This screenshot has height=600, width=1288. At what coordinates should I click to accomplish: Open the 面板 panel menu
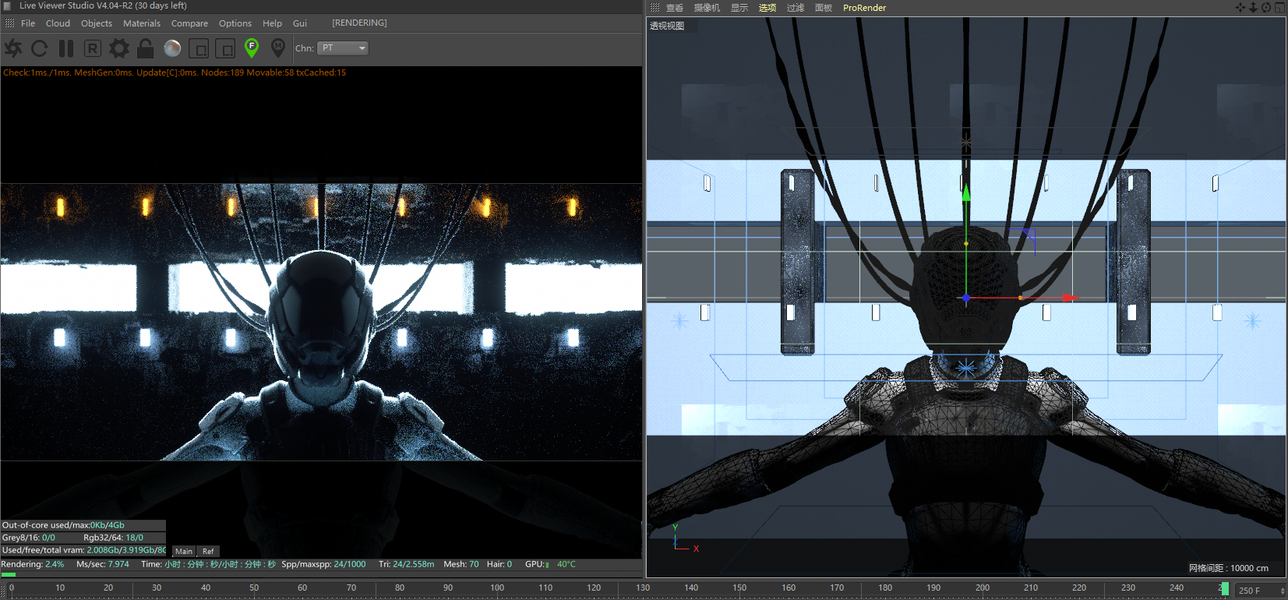tap(823, 8)
